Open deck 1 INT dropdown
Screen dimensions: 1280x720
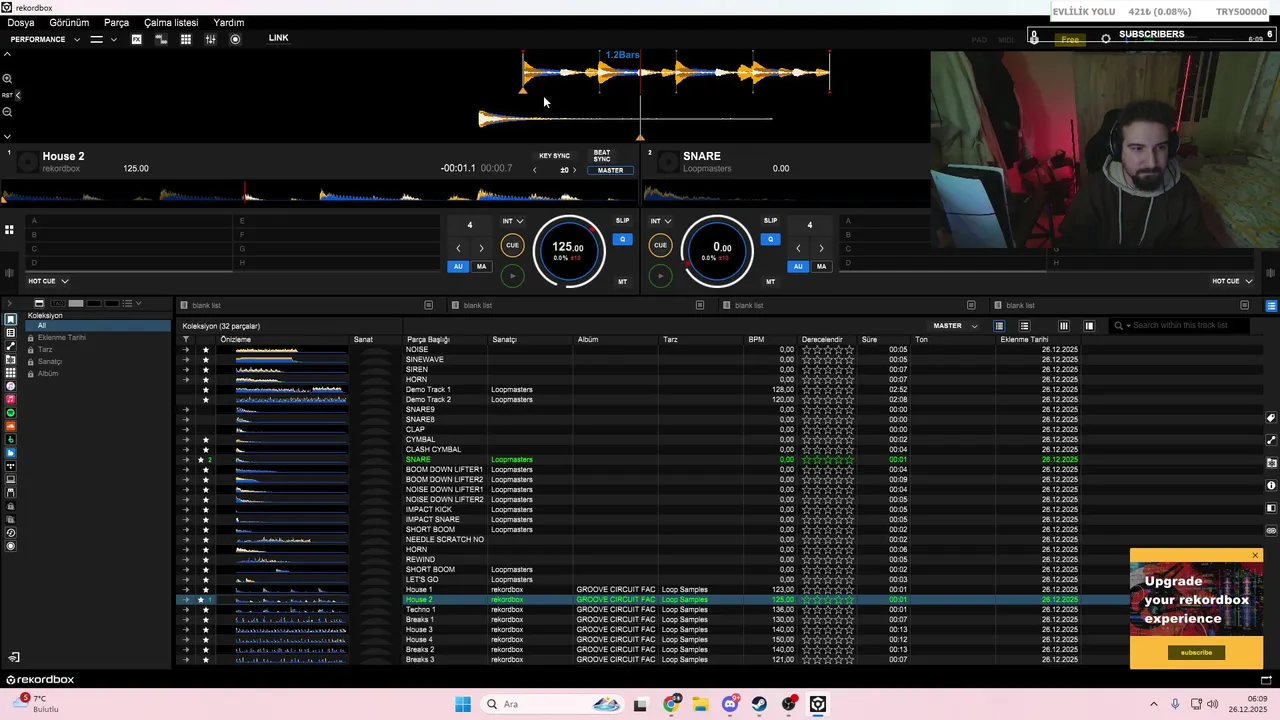coord(513,221)
